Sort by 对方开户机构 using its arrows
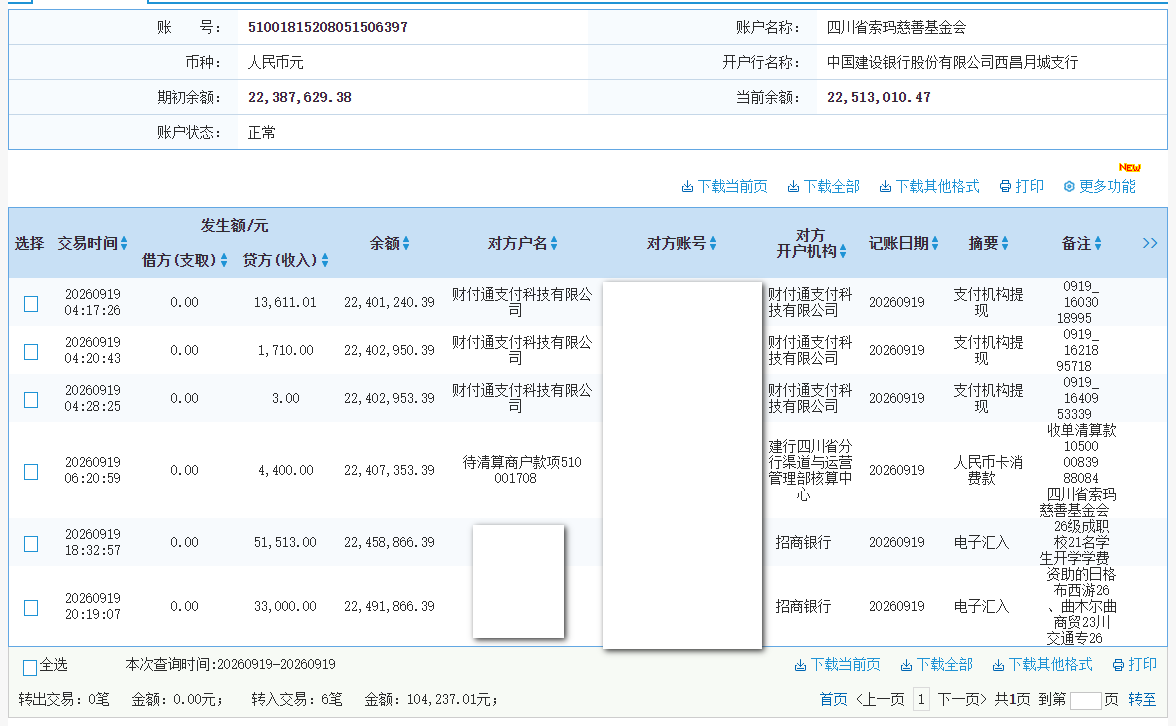Screen dimensions: 1176x726 click(x=843, y=251)
